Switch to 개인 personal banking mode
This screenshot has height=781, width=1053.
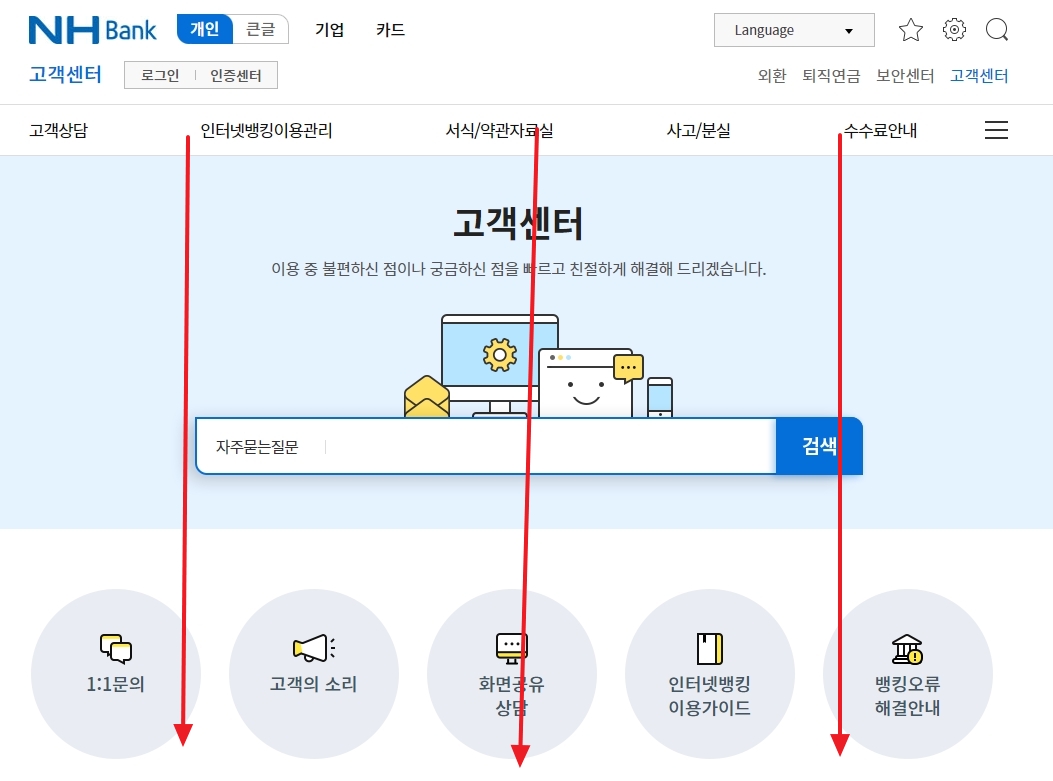point(205,29)
